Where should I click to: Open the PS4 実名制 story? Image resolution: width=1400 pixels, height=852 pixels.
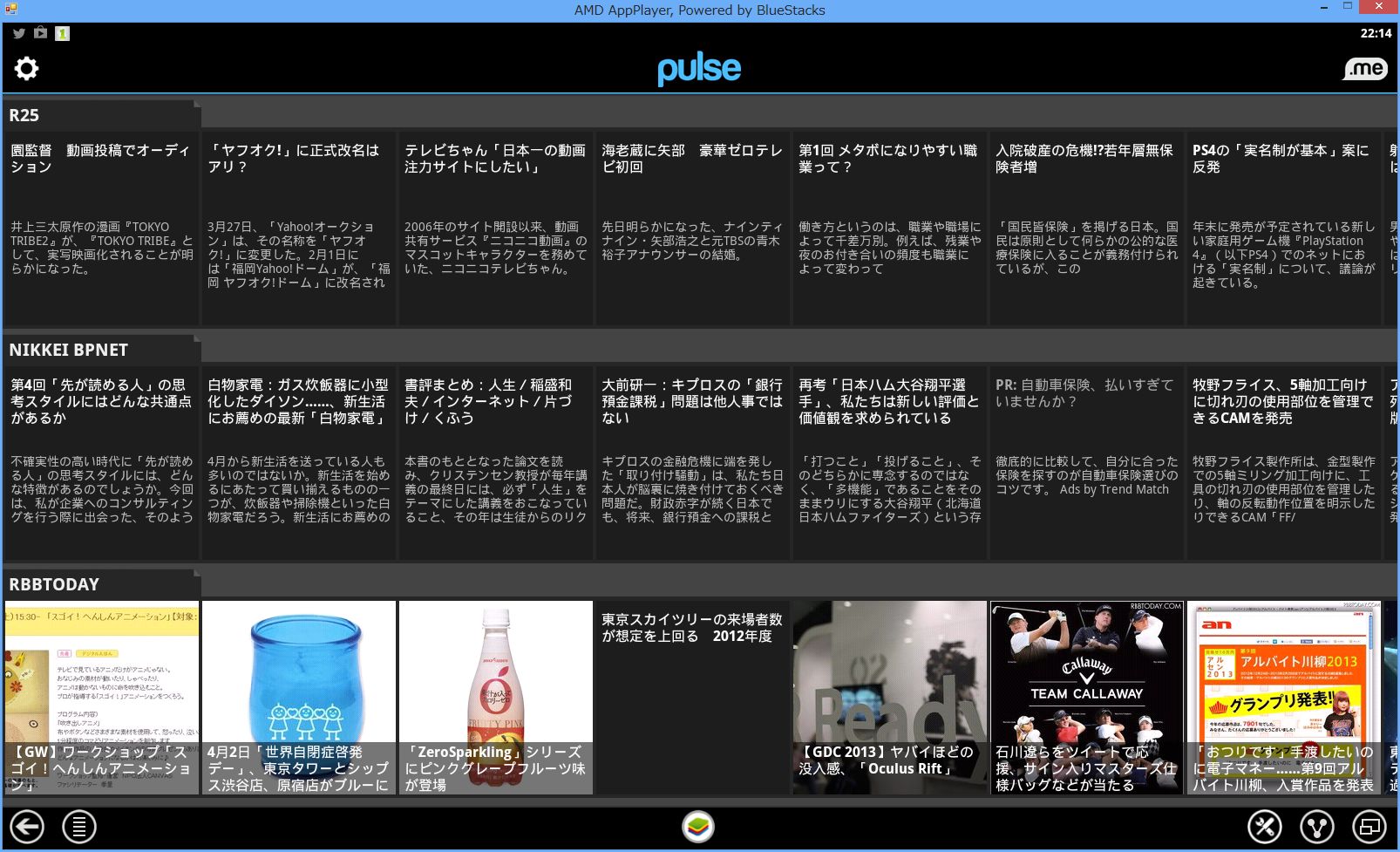click(1284, 228)
